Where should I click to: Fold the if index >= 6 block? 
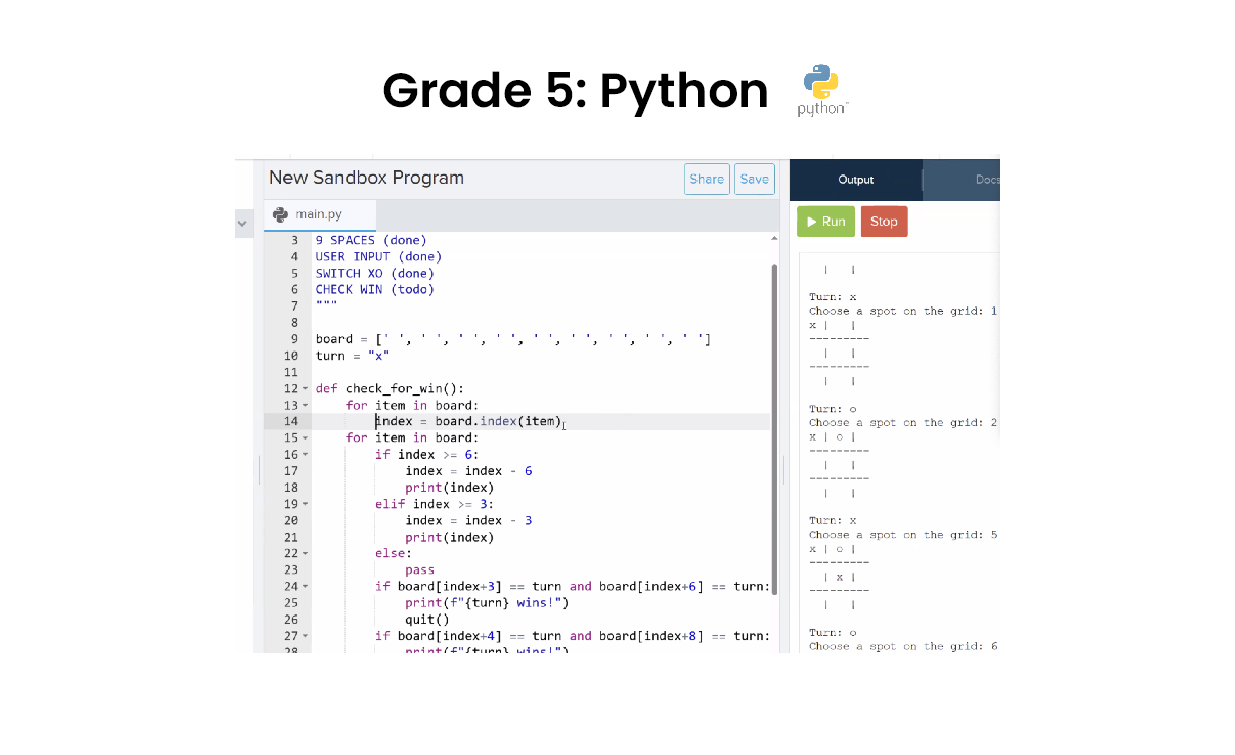tap(305, 454)
